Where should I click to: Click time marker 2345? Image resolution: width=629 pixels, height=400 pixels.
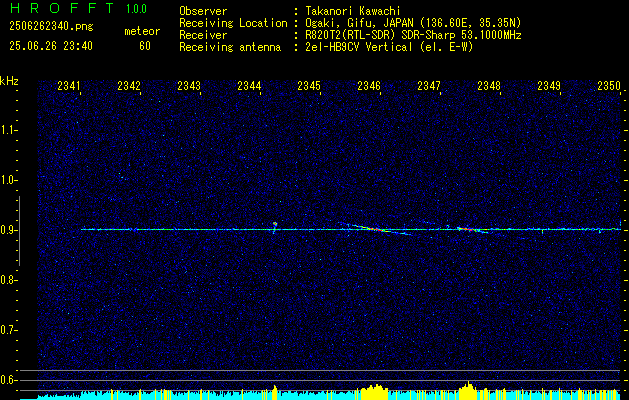[309, 86]
